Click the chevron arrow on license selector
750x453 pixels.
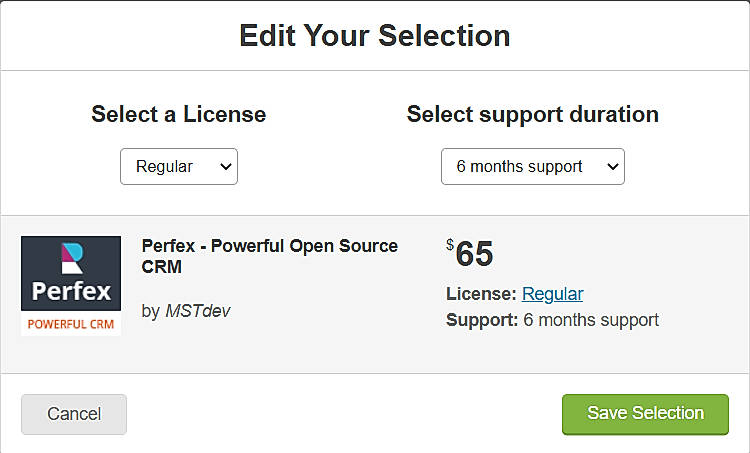(x=225, y=167)
